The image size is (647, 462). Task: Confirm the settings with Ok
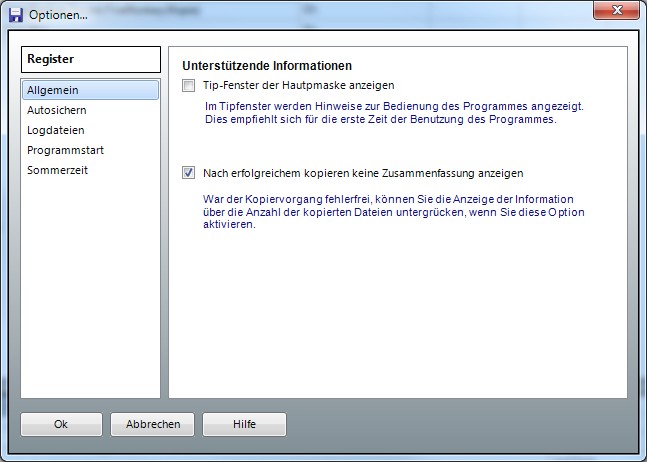point(61,424)
